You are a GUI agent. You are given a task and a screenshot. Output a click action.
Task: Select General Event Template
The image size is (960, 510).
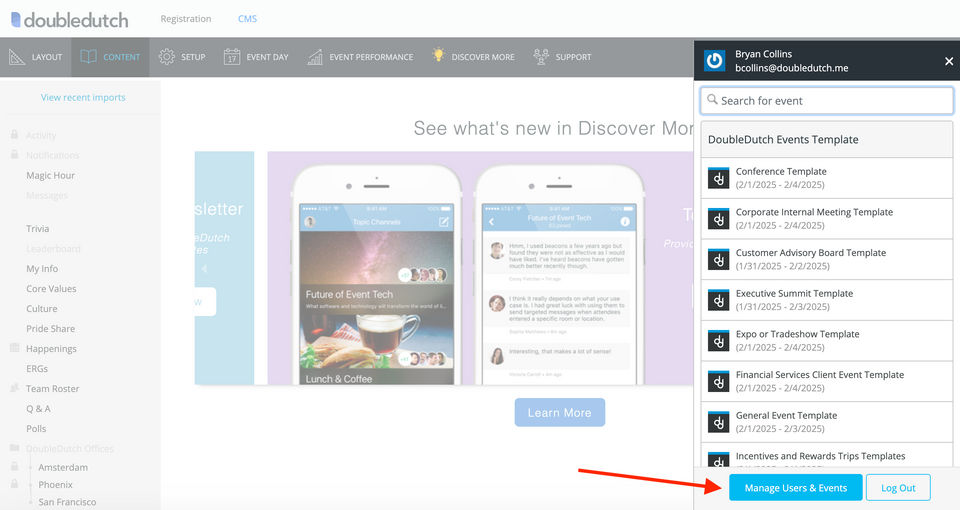click(x=827, y=422)
